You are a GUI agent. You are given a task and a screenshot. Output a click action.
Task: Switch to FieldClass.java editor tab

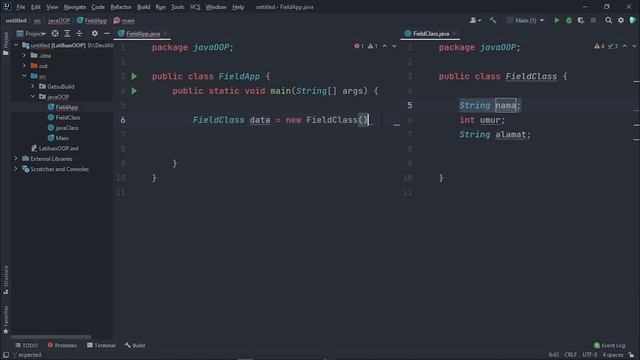[431, 34]
